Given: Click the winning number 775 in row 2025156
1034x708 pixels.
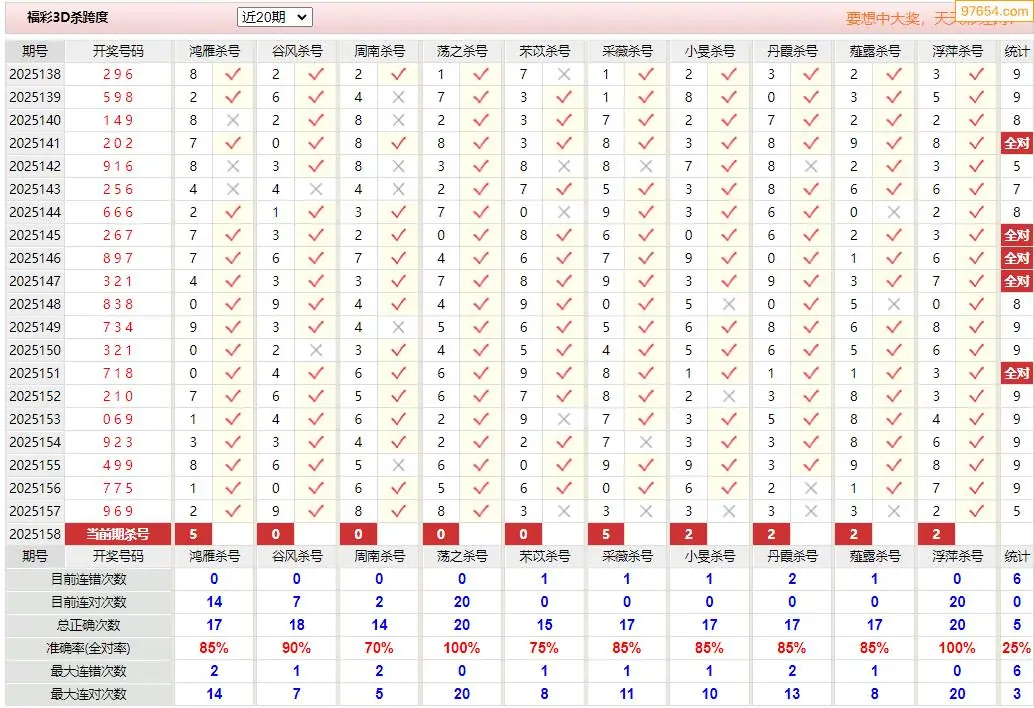Looking at the screenshot, I should (x=118, y=488).
